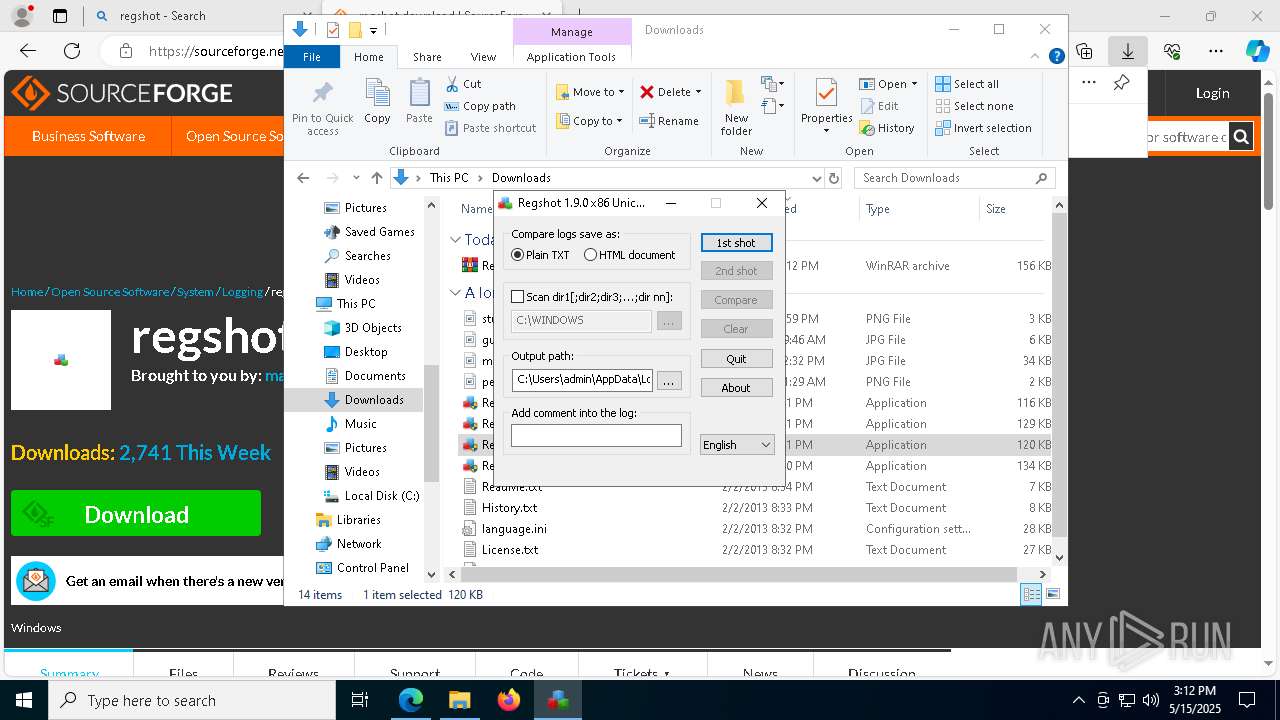Switch to details view in Explorer status bar
This screenshot has width=1280, height=720.
(1031, 594)
